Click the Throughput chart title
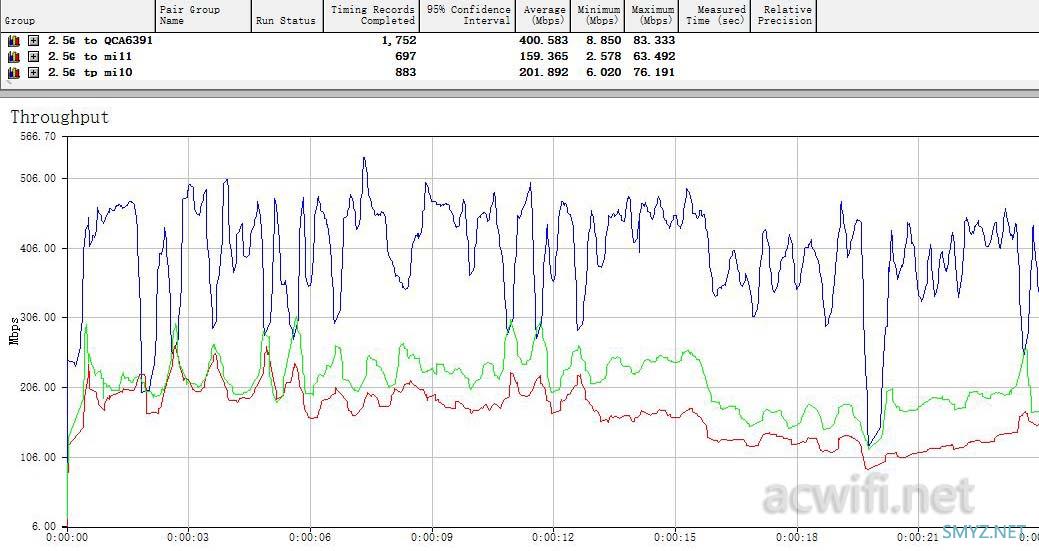Screen dimensions: 1039x551 pyautogui.click(x=59, y=118)
